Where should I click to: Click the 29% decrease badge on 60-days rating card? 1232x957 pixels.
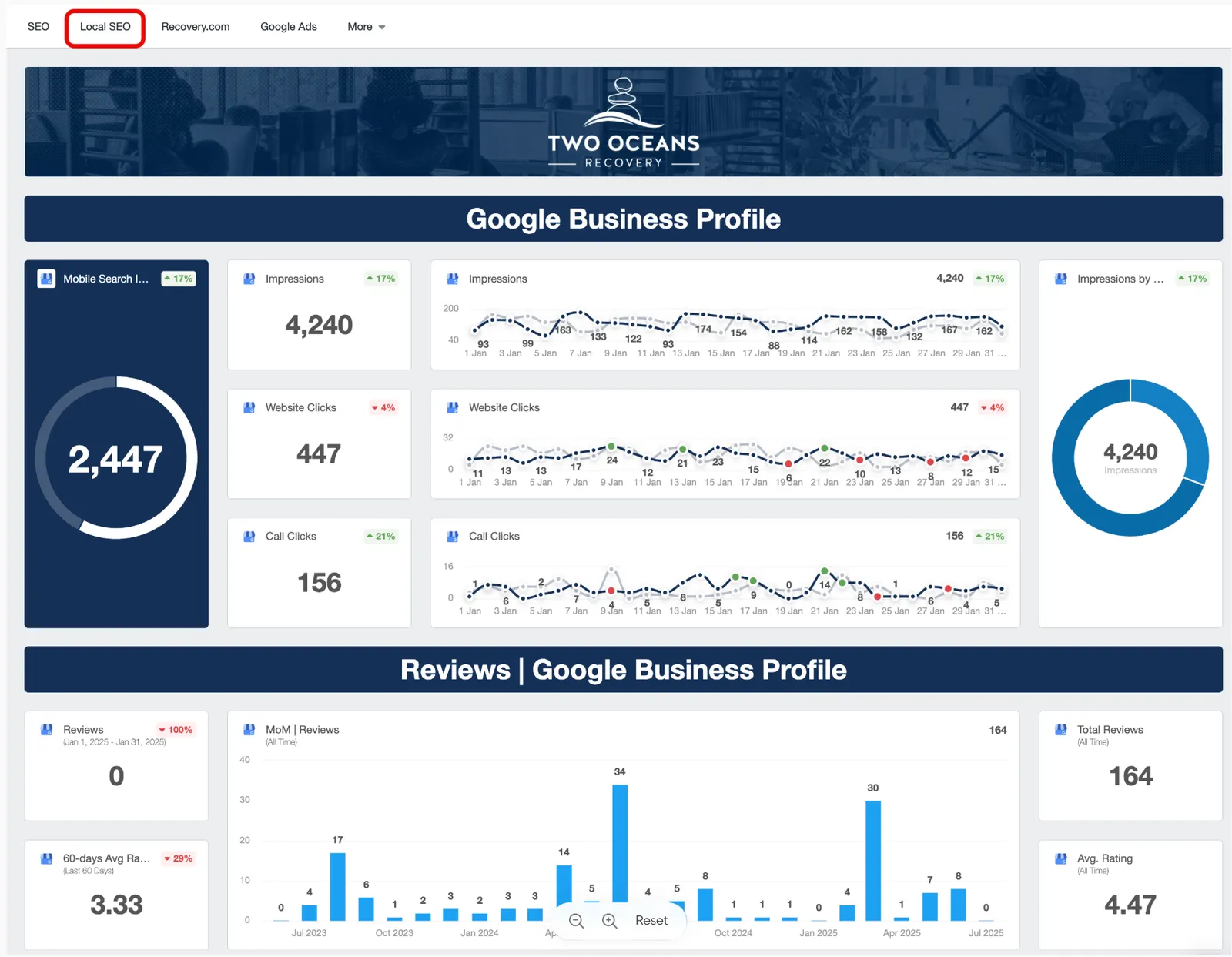tap(179, 858)
